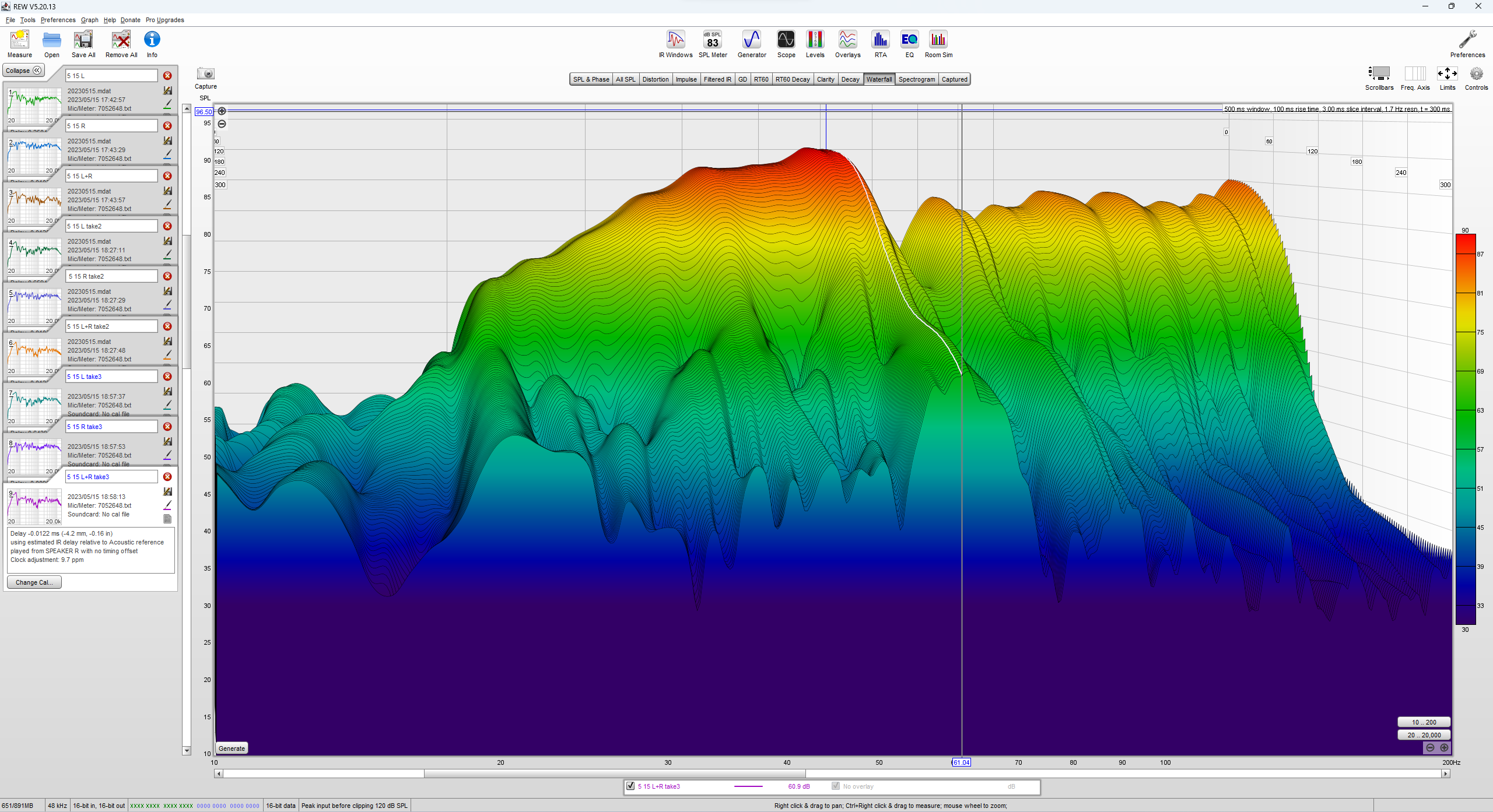Click the horizontal frequency scrollbar thumb
The image size is (1493, 812).
point(615,774)
